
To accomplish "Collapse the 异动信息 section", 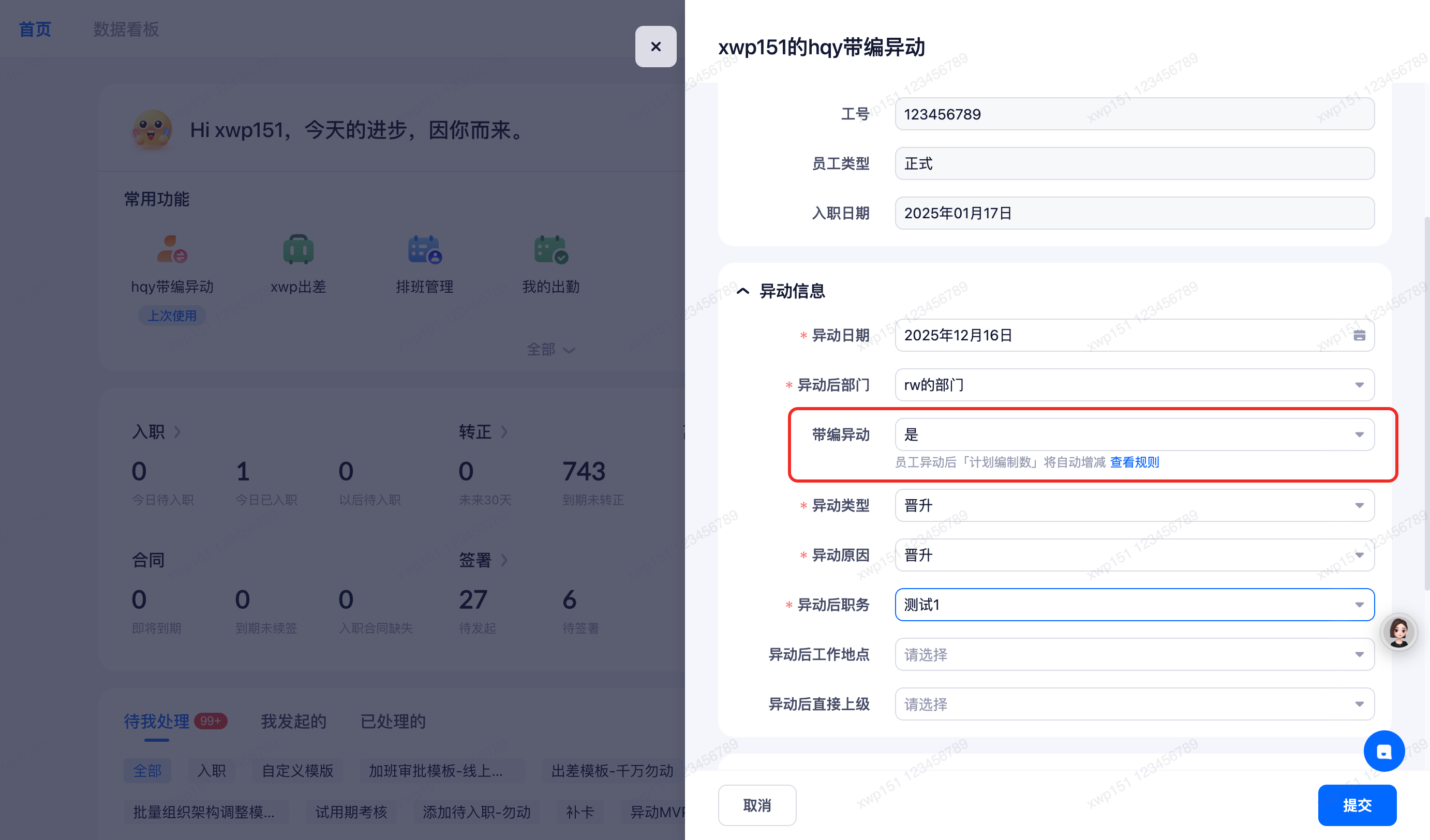I will [743, 291].
